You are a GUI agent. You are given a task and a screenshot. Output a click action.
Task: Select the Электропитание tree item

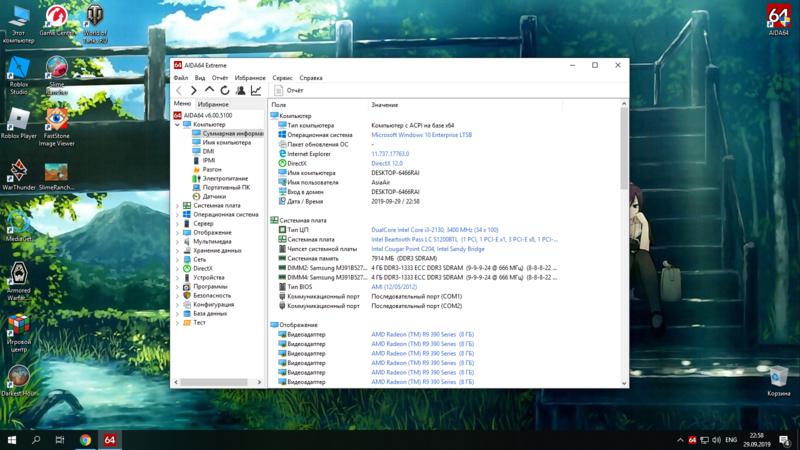pos(220,179)
